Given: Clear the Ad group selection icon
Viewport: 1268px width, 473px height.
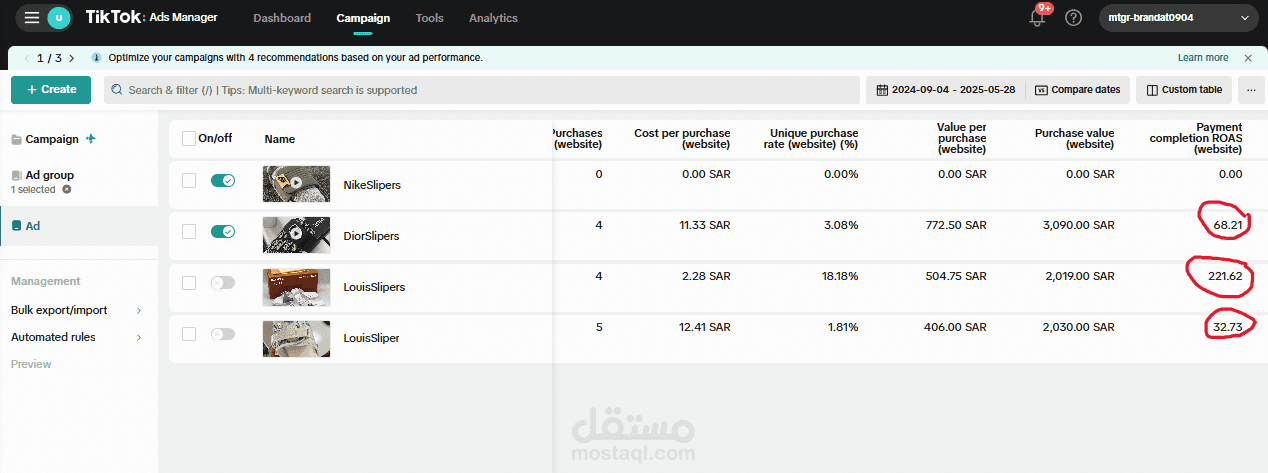Looking at the screenshot, I should click(x=67, y=189).
